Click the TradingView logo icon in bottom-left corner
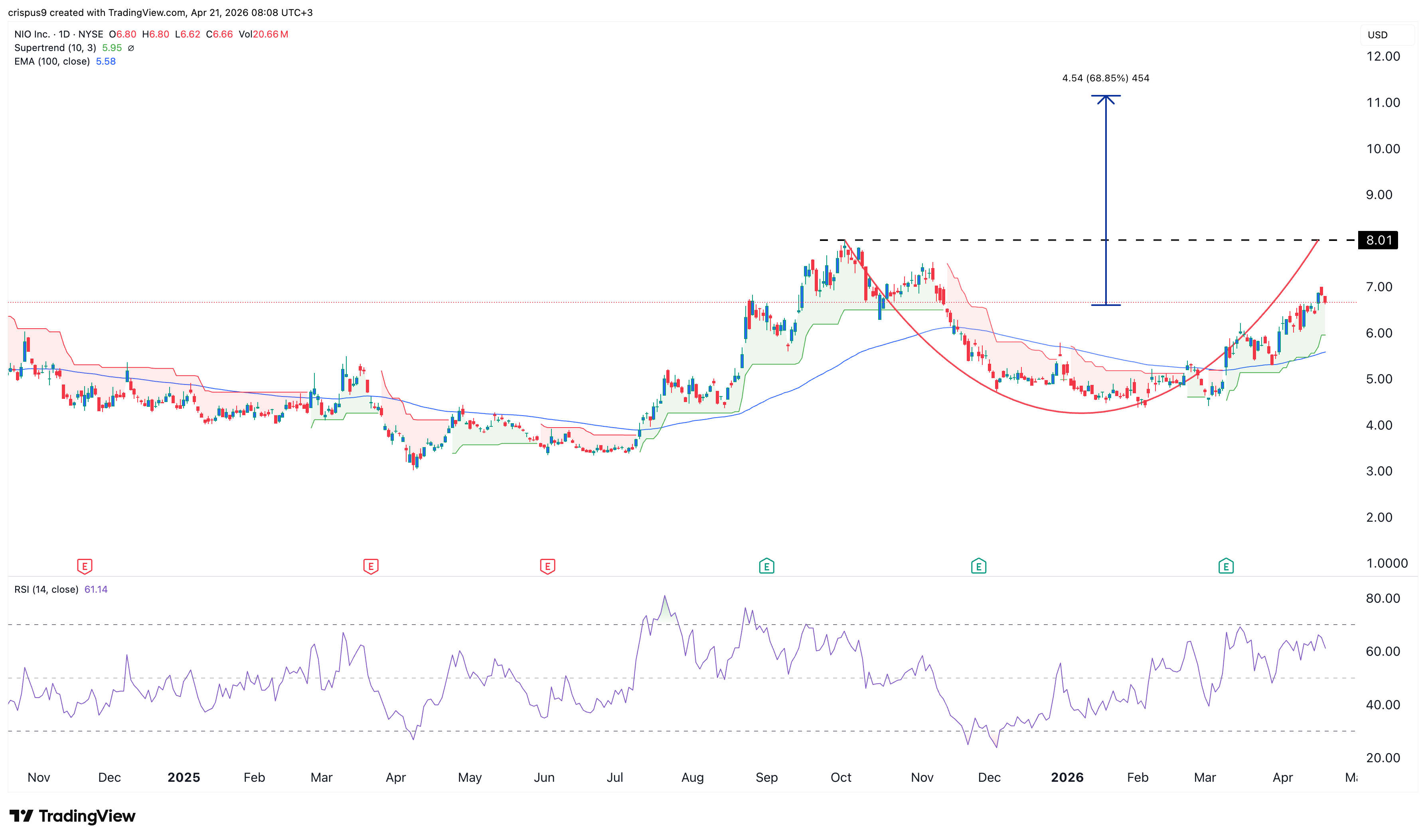This screenshot has width=1426, height=840. tap(21, 816)
